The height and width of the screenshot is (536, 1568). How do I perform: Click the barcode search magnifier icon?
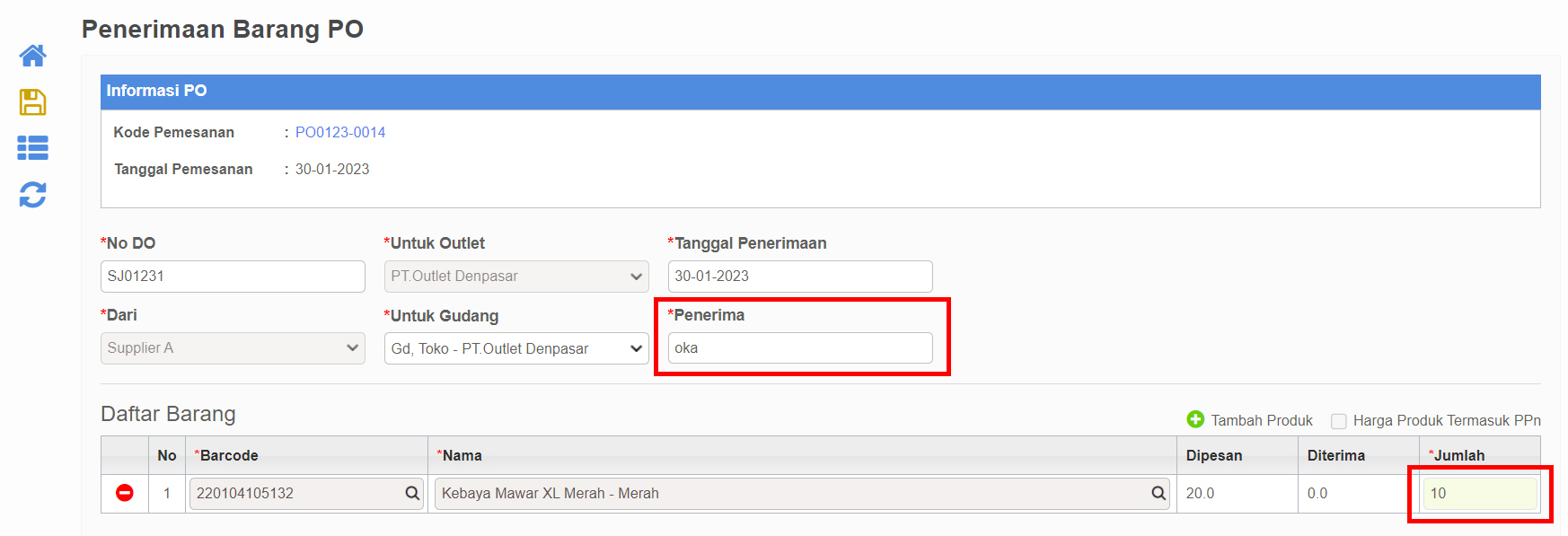(412, 493)
